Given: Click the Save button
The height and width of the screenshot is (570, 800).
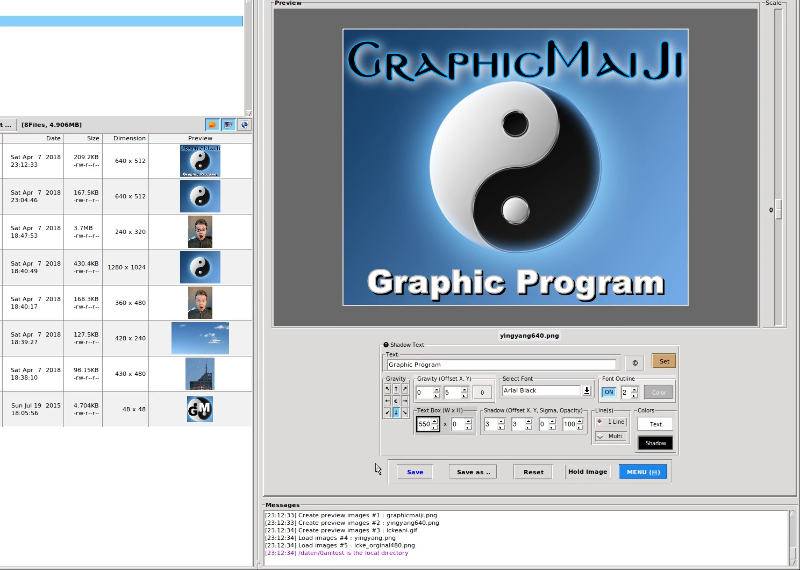Looking at the screenshot, I should coord(415,472).
